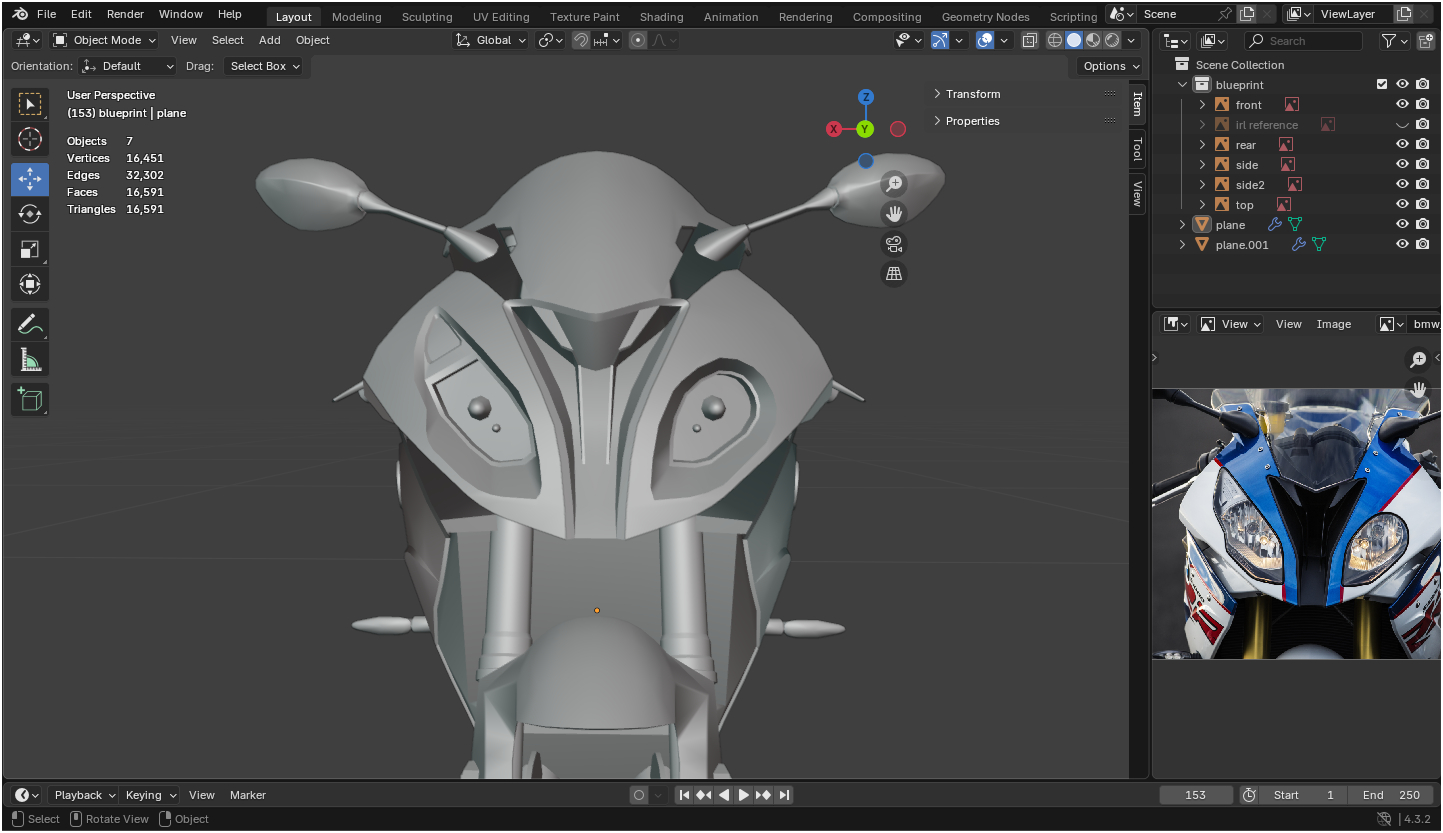Hide the front image in viewport
The height and width of the screenshot is (833, 1443).
pos(1402,104)
